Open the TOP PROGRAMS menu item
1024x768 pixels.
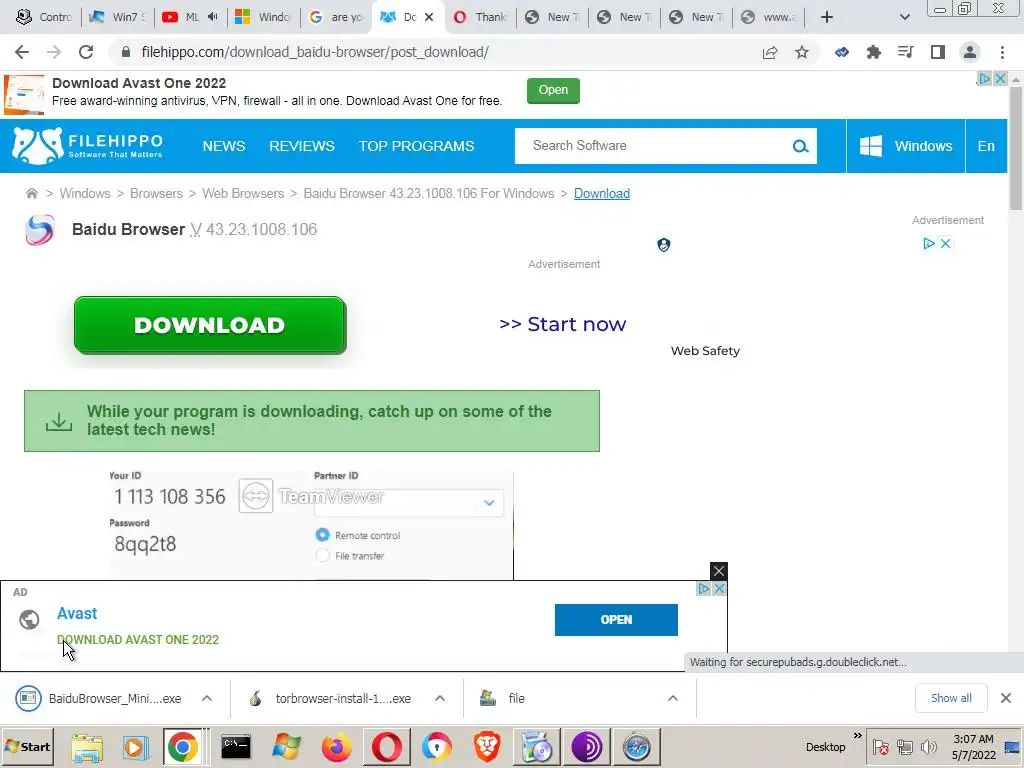click(417, 146)
